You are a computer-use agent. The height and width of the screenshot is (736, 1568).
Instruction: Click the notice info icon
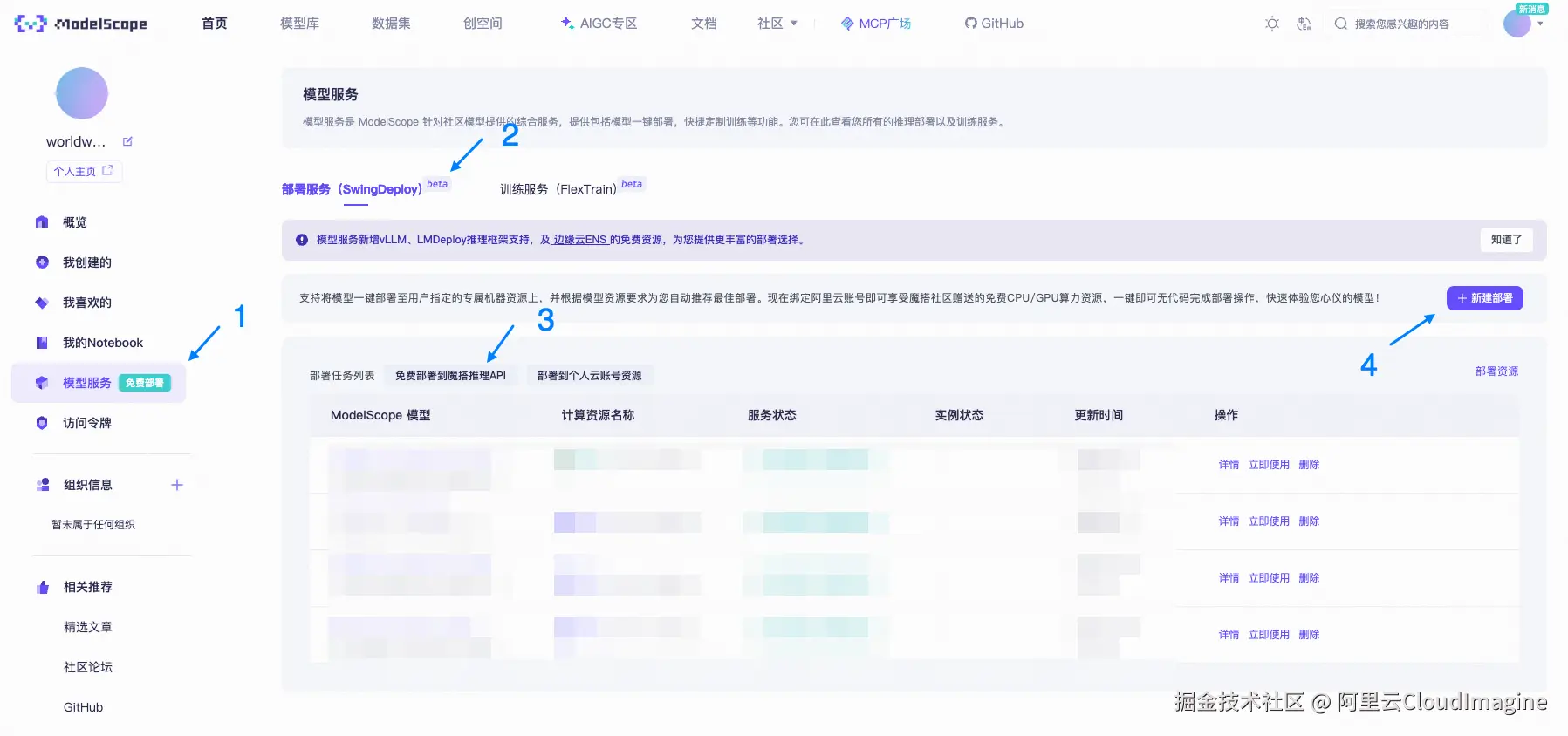pos(302,240)
